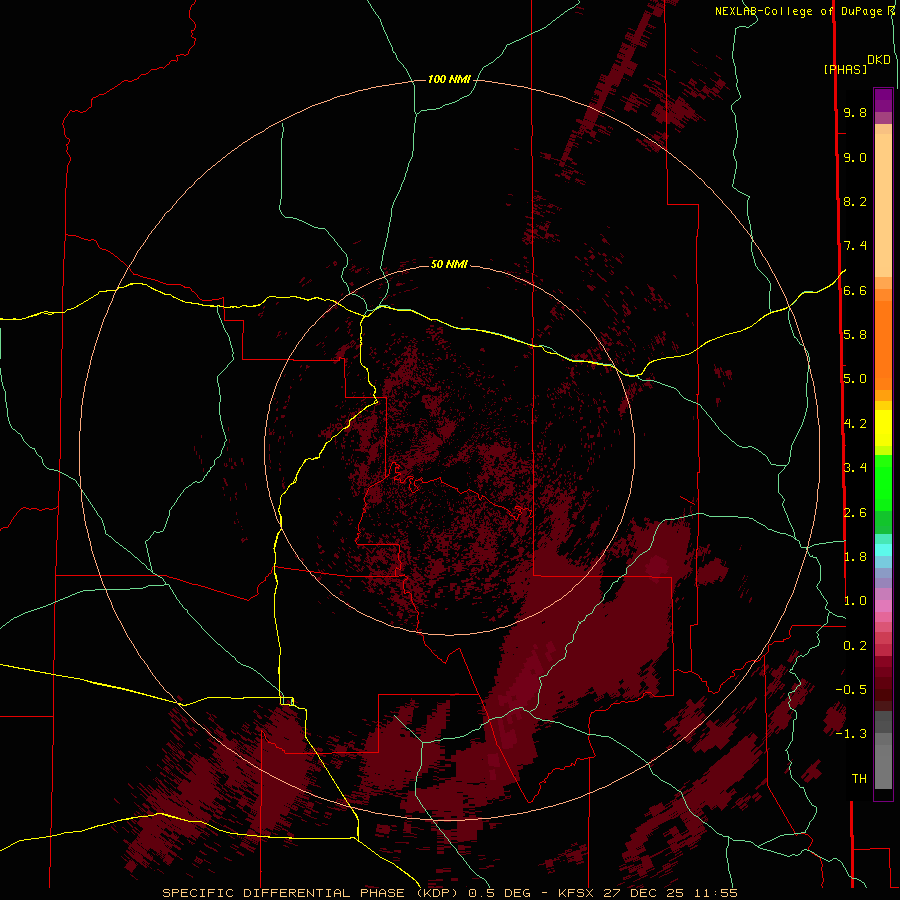Click the TH label on the color scale
The image size is (900, 900).
(x=859, y=779)
